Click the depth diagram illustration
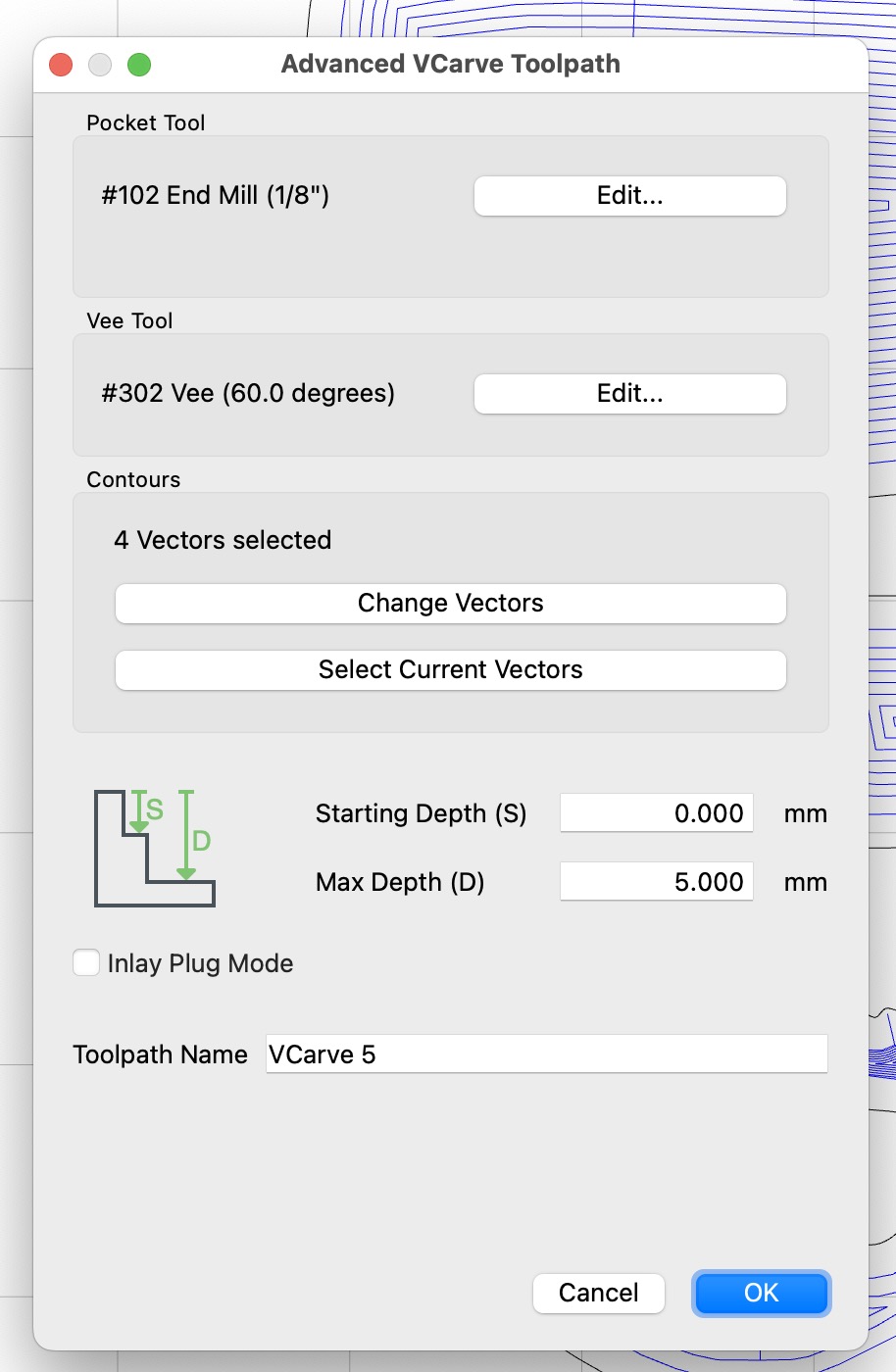 coord(155,848)
